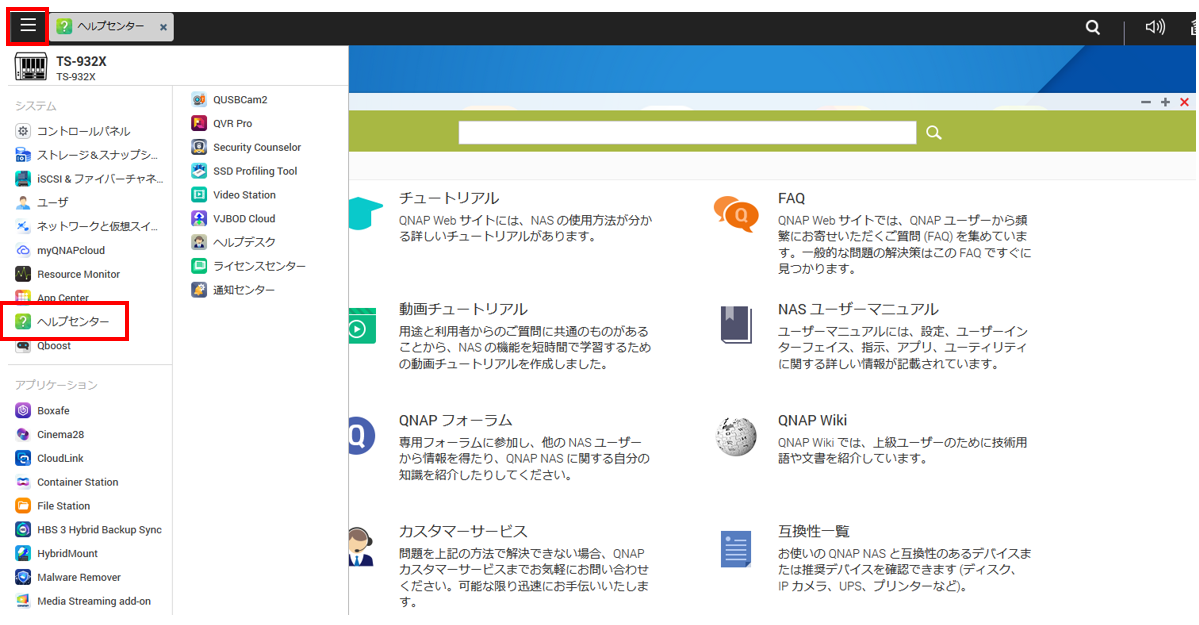Open the QNAP Wiki link

pos(812,420)
